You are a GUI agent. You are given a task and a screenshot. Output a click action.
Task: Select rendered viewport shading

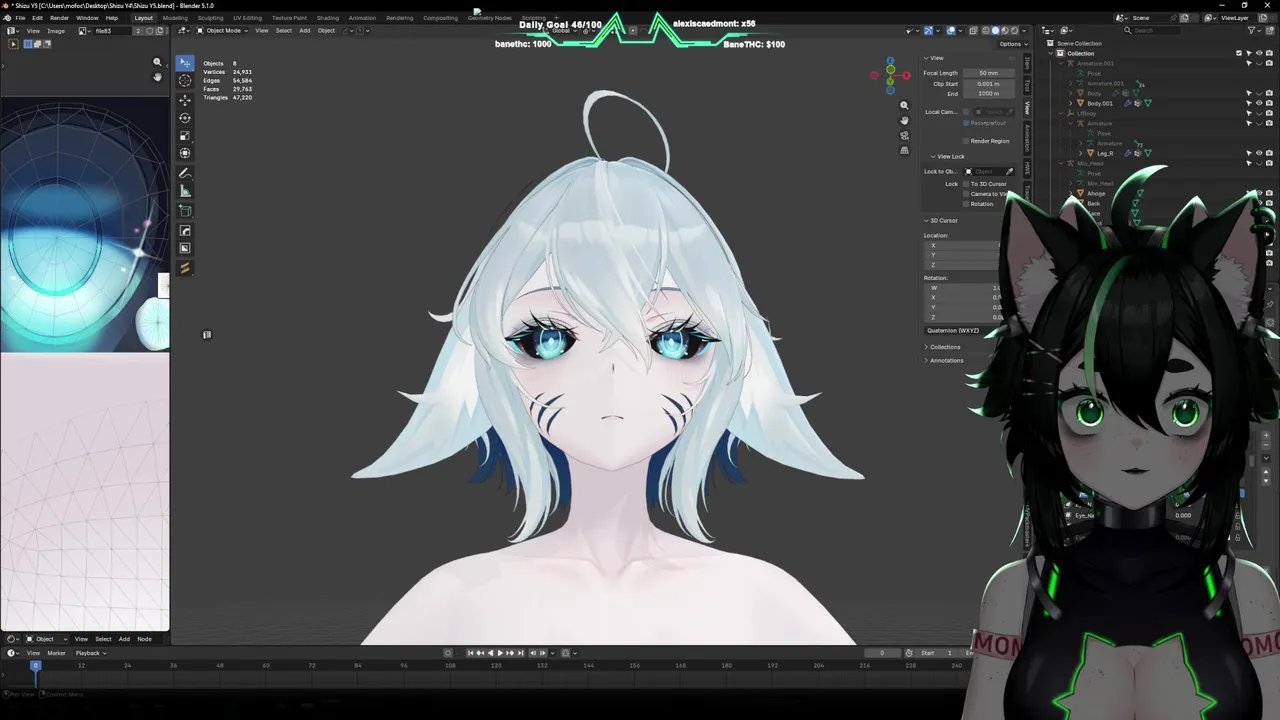1014,30
